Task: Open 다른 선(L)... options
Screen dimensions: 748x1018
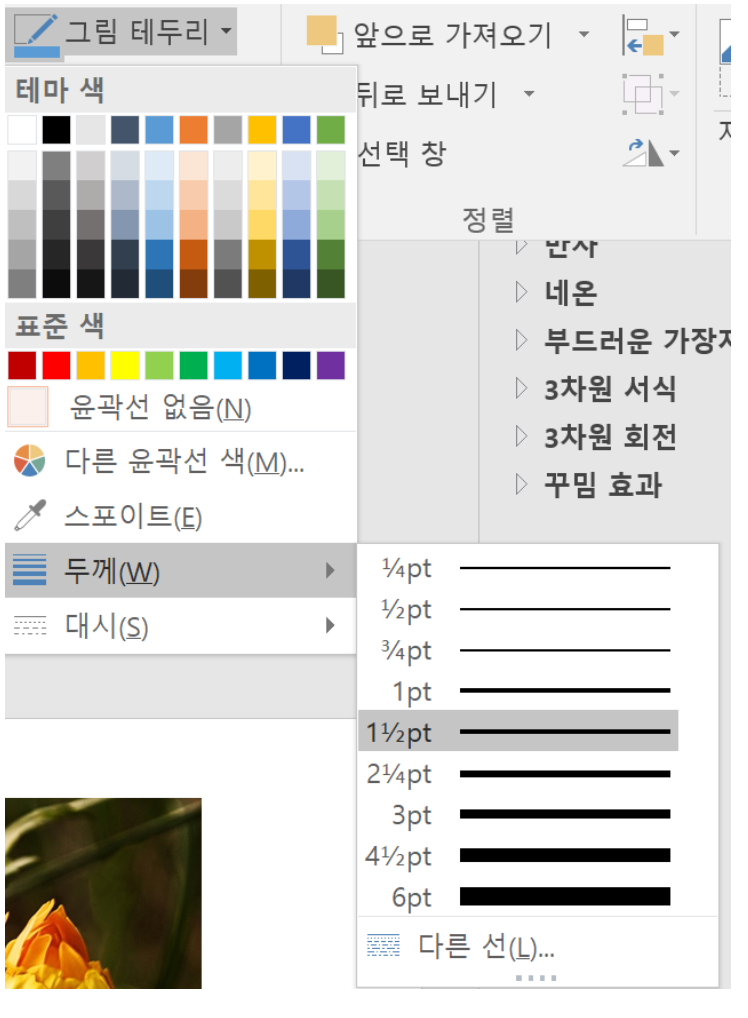Action: point(538,946)
